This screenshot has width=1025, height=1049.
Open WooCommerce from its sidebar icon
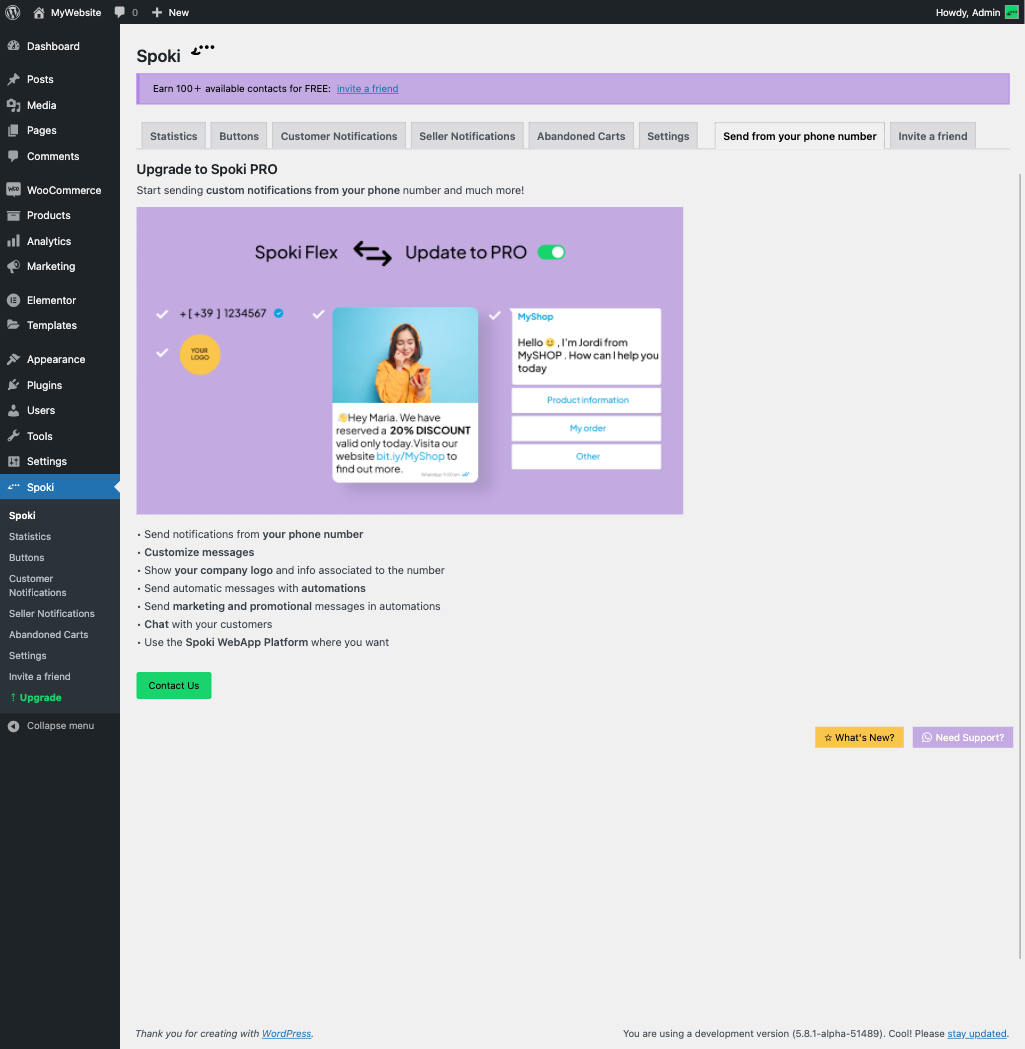coord(13,190)
